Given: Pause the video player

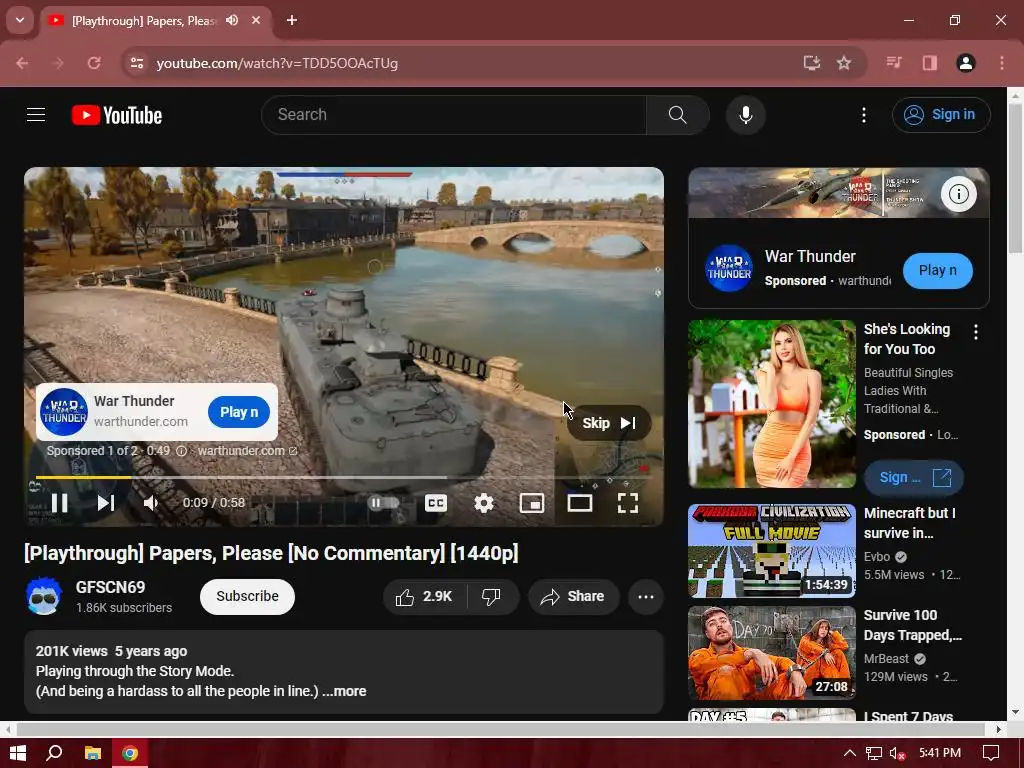Looking at the screenshot, I should click(59, 503).
